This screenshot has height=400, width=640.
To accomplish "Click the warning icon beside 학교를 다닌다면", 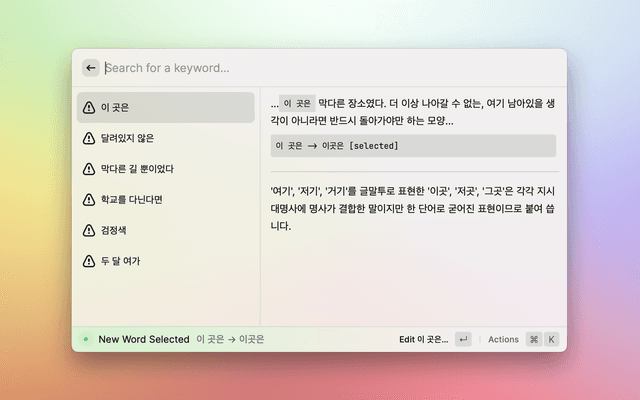I will click(89, 200).
